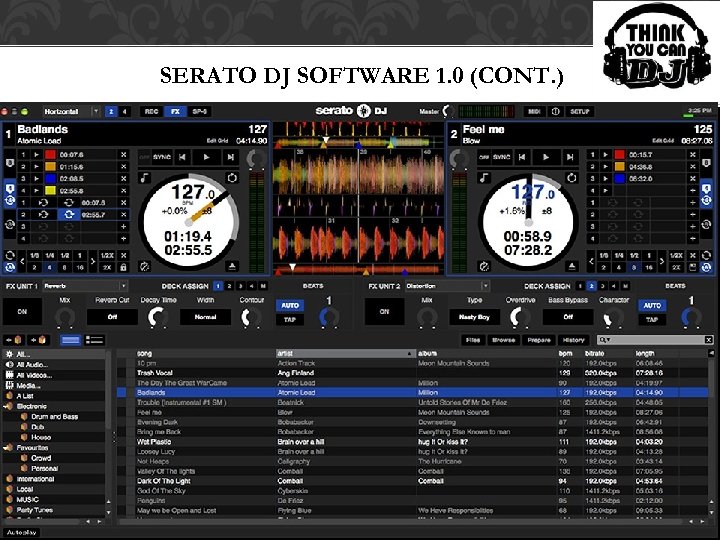Image resolution: width=720 pixels, height=540 pixels.
Task: Open the FX Unit 1 Reverb effect dropdown
Action: tap(85, 286)
